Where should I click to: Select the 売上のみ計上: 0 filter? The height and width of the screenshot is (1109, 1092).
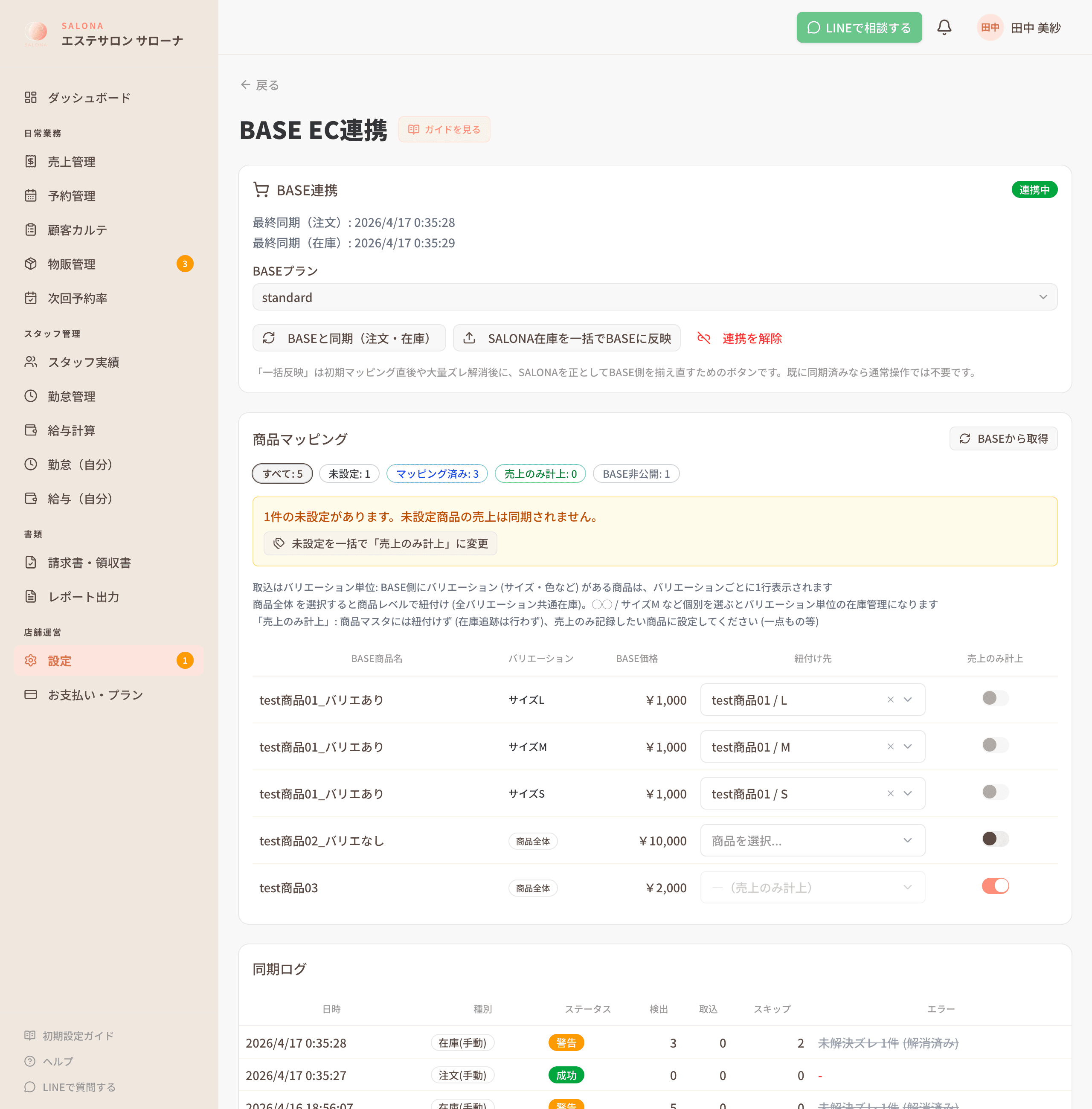540,473
